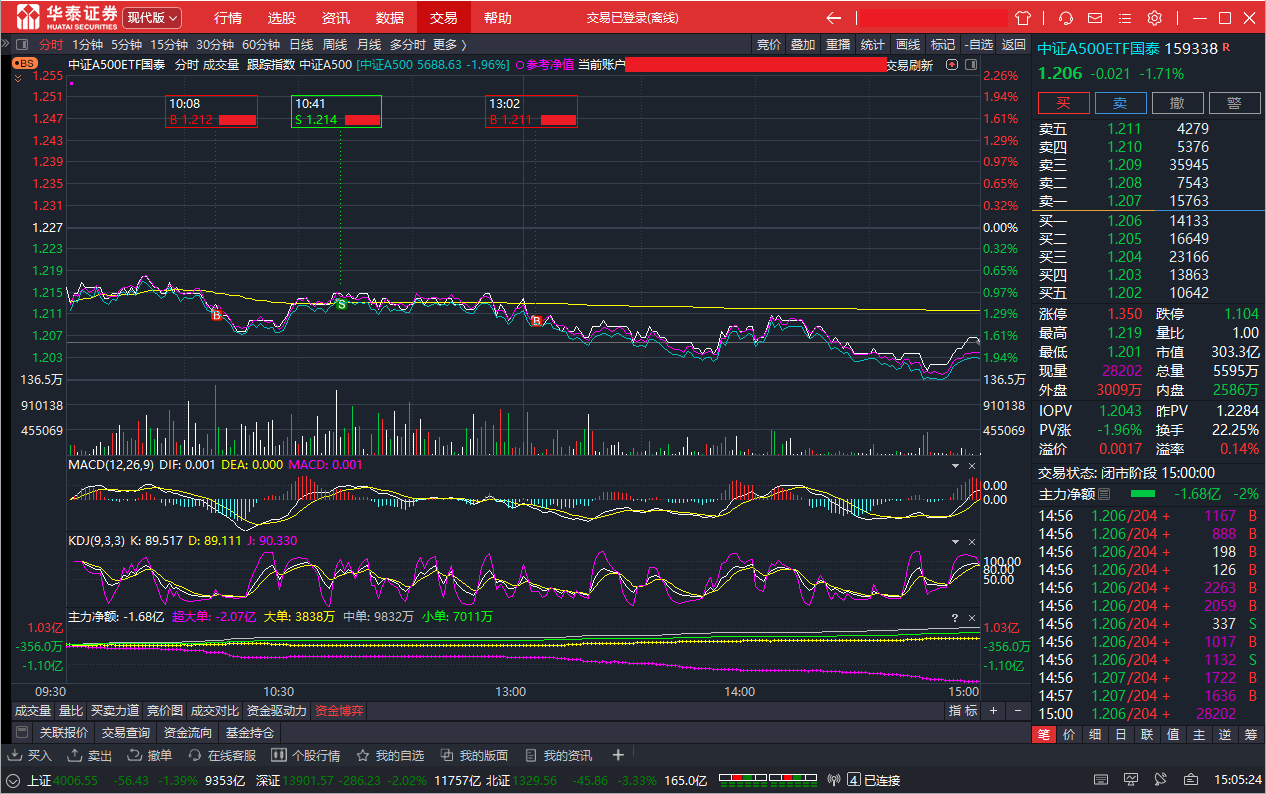Viewport: 1266px width, 794px height.
Task: Expand the 更多 timeframe options
Action: pyautogui.click(x=449, y=44)
